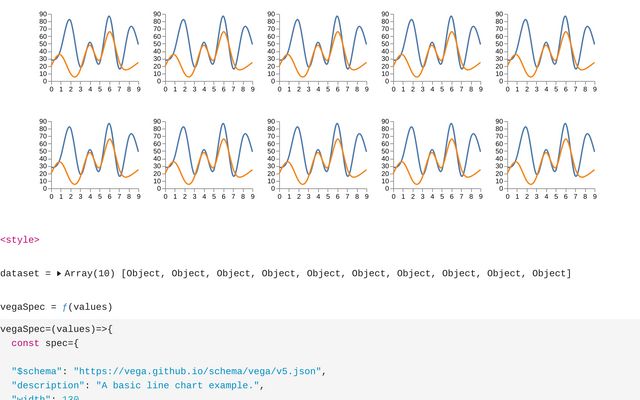Screen dimensions: 640x400
Task: Click the "vegaSpec=(values)=>{" code line
Action: pos(56,328)
